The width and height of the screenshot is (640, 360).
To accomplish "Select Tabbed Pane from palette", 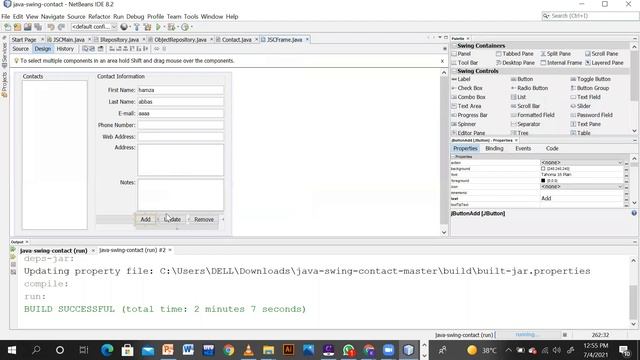I will (515, 54).
